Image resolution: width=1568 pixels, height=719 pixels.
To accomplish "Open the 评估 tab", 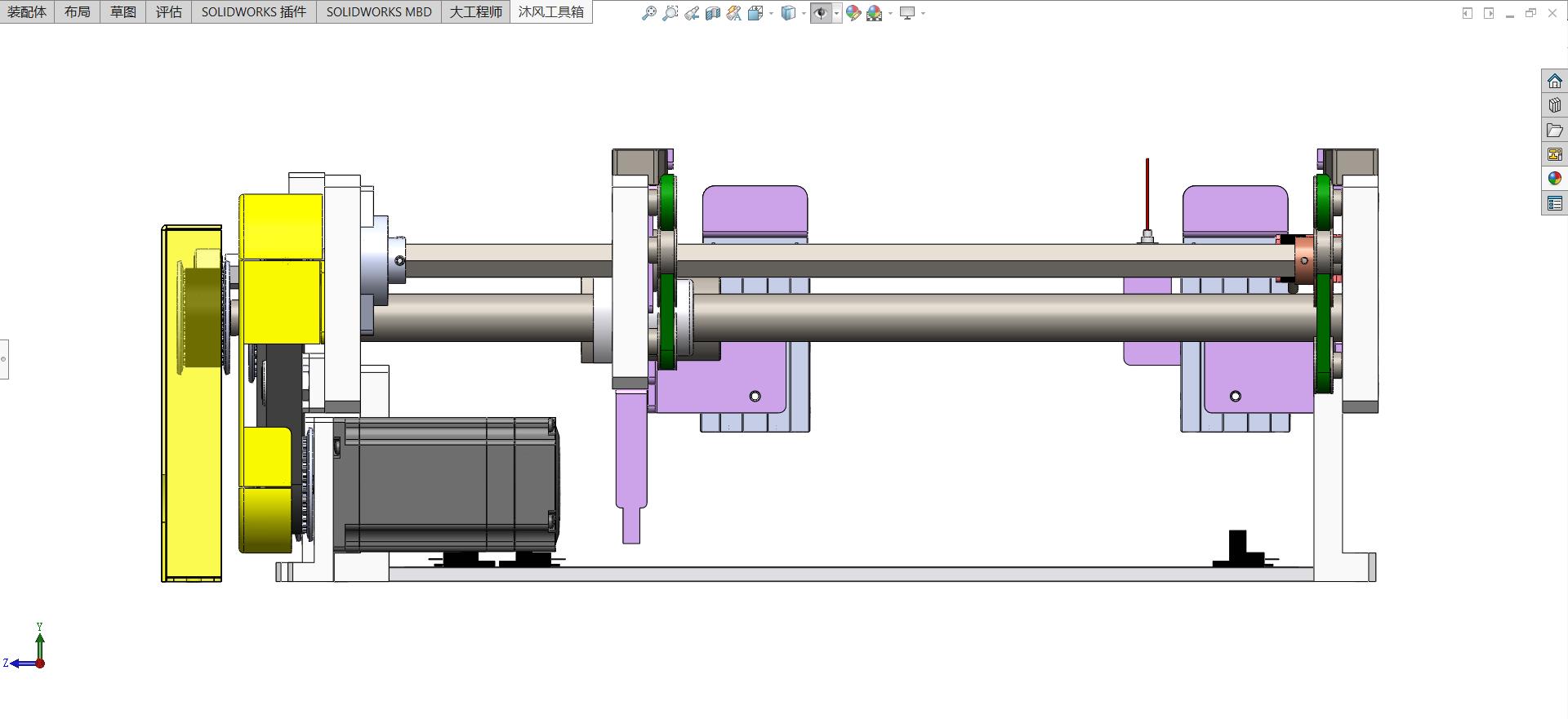I will 169,11.
